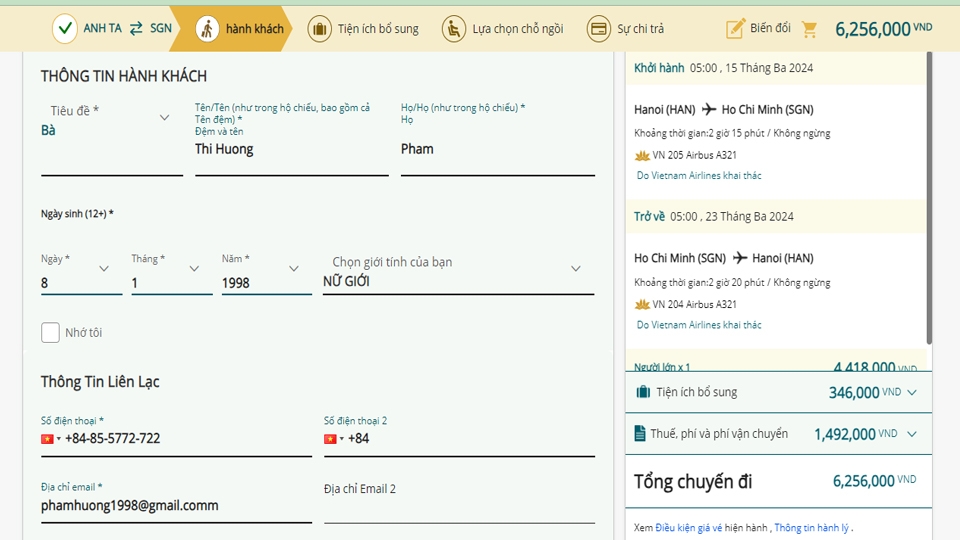Go to the Sự chi trả step

pos(625,29)
